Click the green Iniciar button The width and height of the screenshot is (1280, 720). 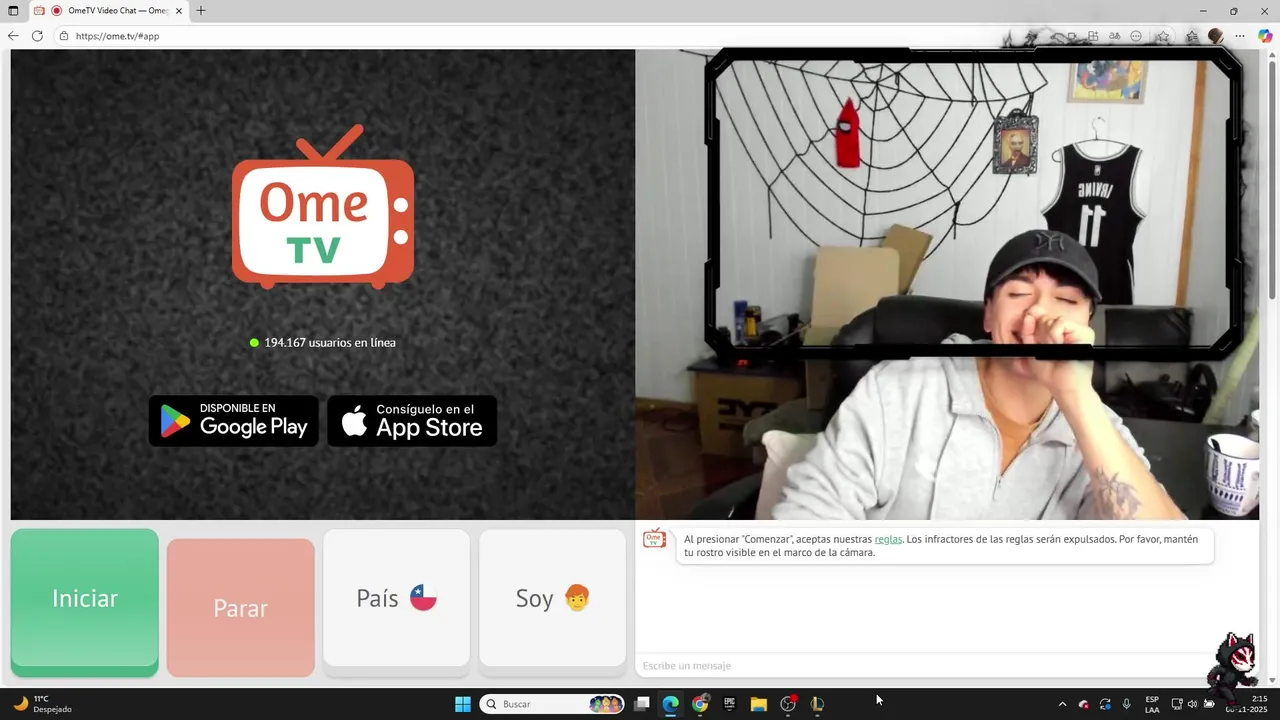click(85, 602)
